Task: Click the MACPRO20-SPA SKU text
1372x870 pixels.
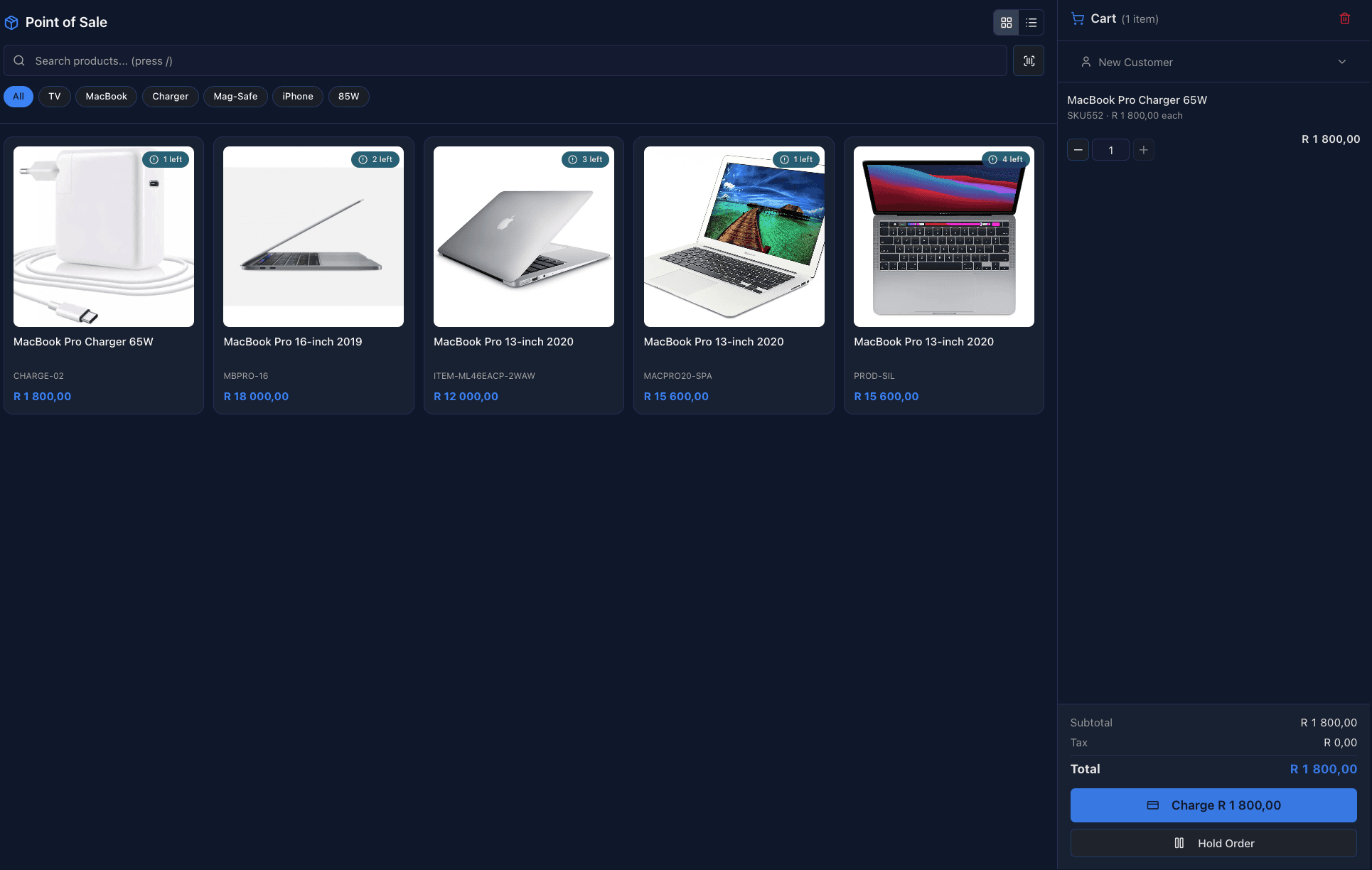Action: click(x=677, y=376)
